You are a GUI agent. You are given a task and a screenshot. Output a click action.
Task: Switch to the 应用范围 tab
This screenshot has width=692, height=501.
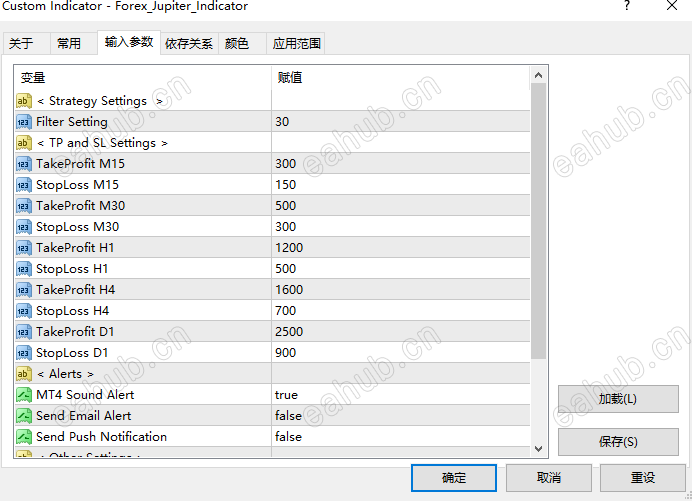296,43
